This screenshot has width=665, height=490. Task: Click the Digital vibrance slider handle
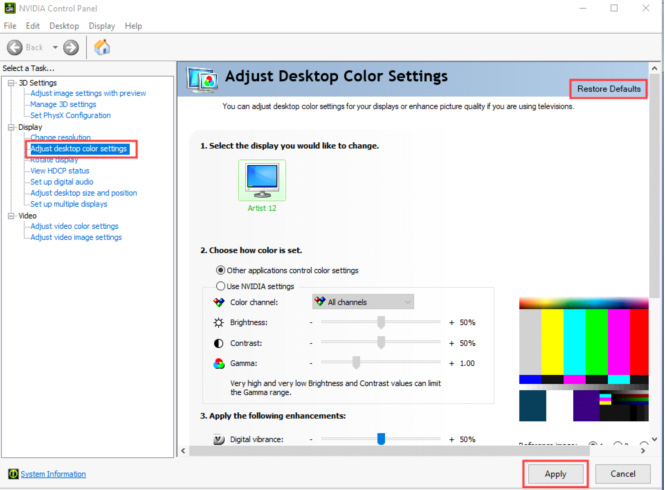tap(381, 439)
